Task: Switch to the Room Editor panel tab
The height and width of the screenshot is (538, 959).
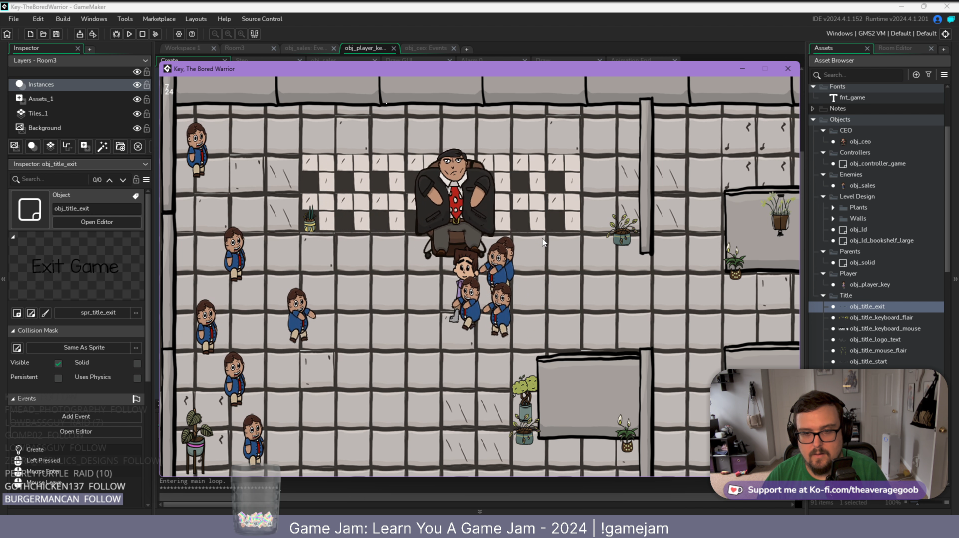Action: pos(895,48)
